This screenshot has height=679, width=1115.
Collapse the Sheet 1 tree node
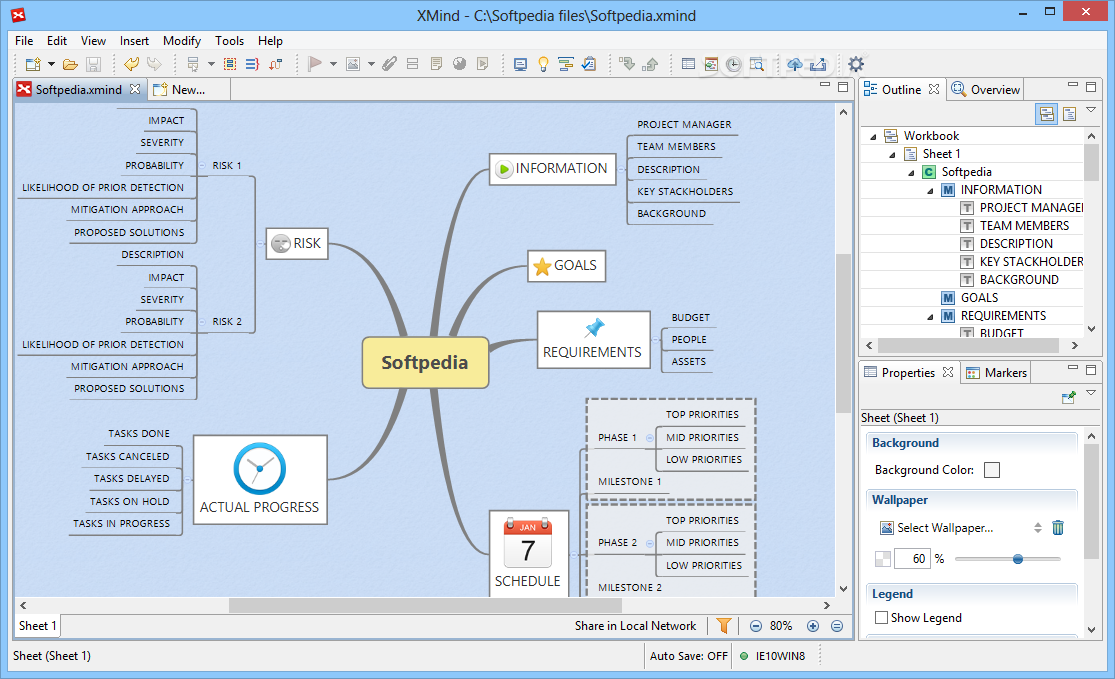pos(892,154)
